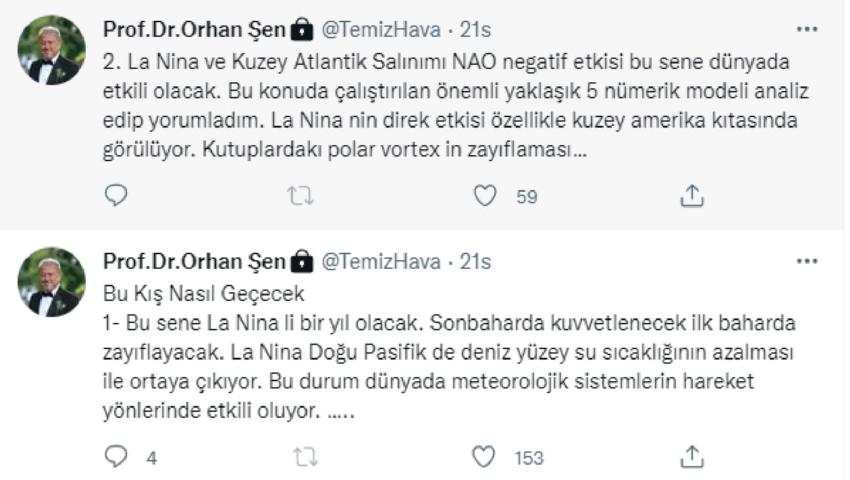Open the Prof.Dr.Orhan Şen name in the first tweet
This screenshot has height=480, width=850.
[194, 29]
